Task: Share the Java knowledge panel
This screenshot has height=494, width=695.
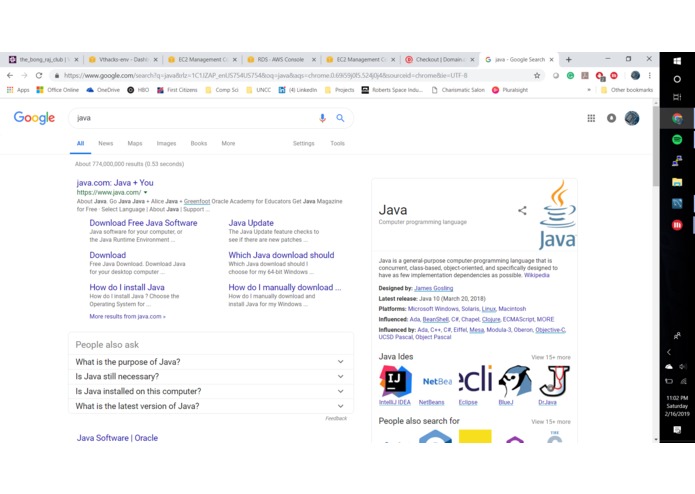Action: click(x=522, y=210)
